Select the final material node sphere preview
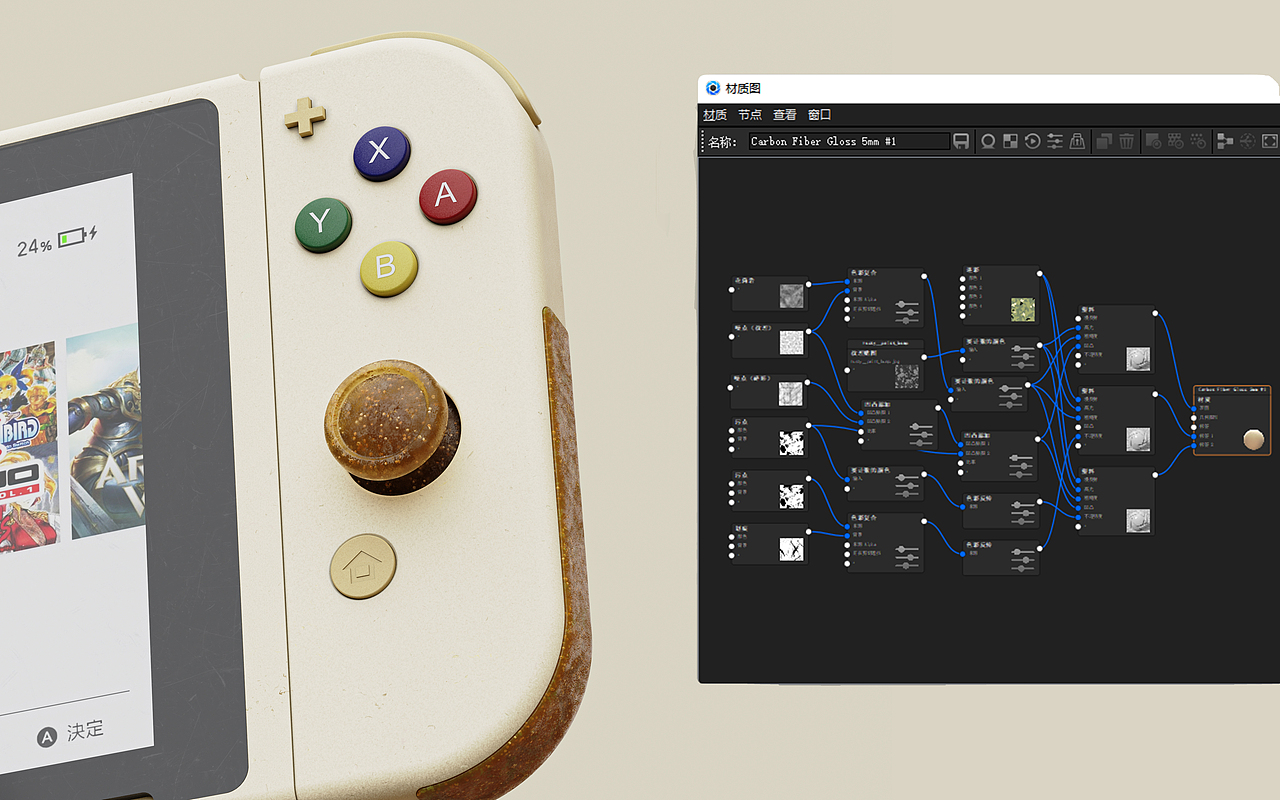 coord(1253,439)
